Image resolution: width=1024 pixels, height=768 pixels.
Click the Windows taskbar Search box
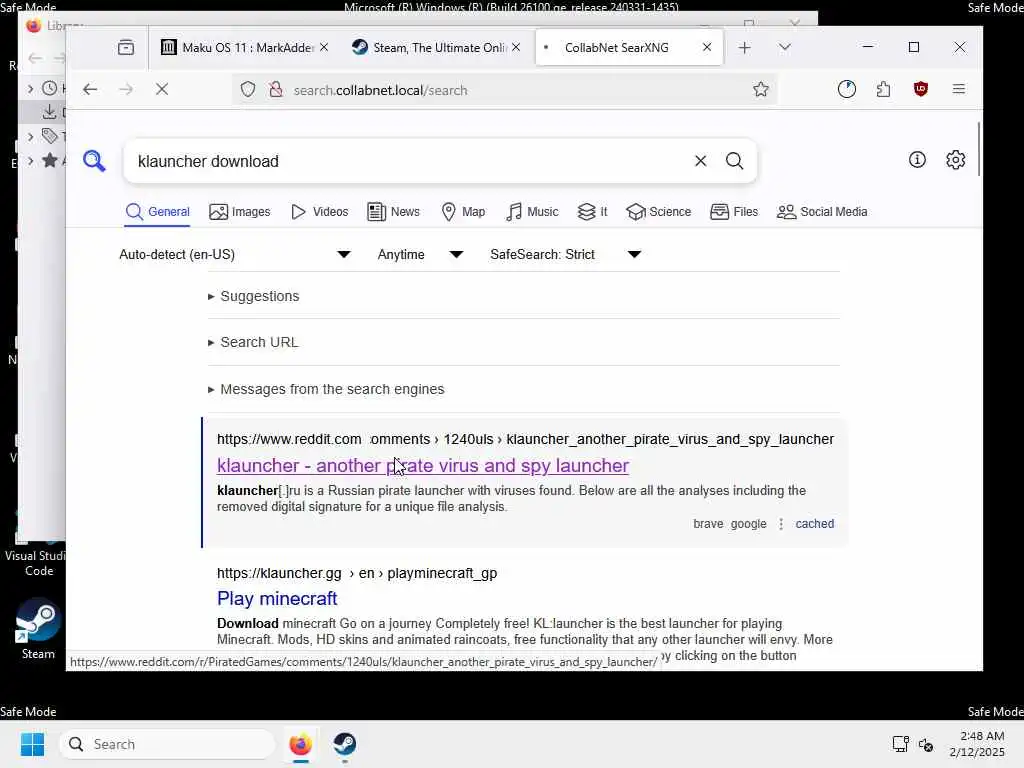(x=167, y=744)
